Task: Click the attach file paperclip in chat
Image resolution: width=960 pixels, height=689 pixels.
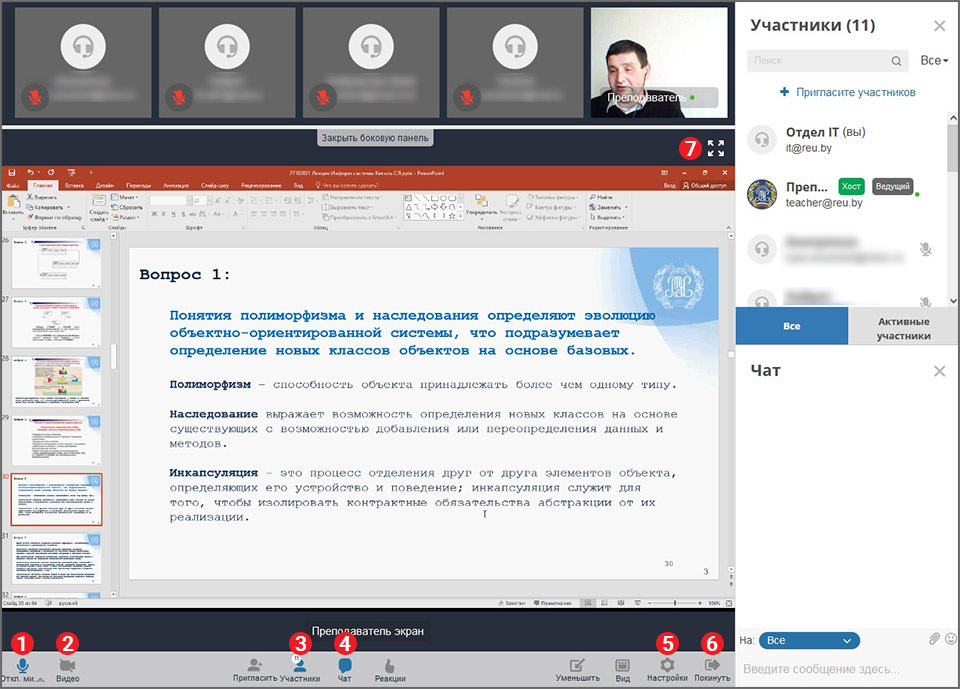Action: [x=934, y=639]
